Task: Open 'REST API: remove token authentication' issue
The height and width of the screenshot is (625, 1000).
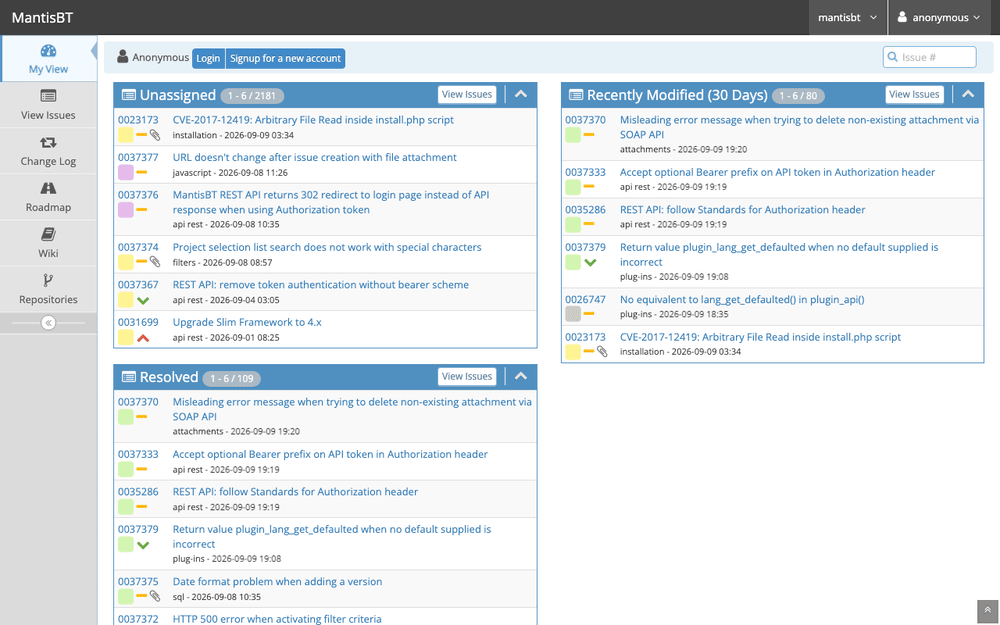Action: pyautogui.click(x=320, y=285)
